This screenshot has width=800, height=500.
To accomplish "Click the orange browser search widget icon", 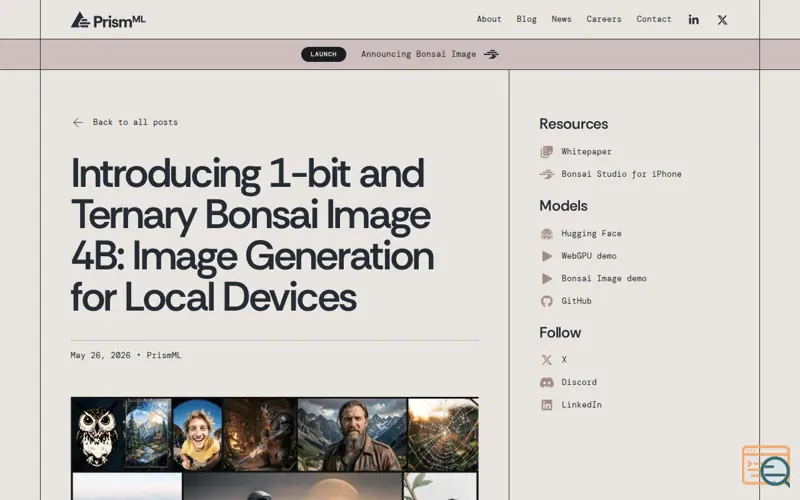I will point(766,466).
